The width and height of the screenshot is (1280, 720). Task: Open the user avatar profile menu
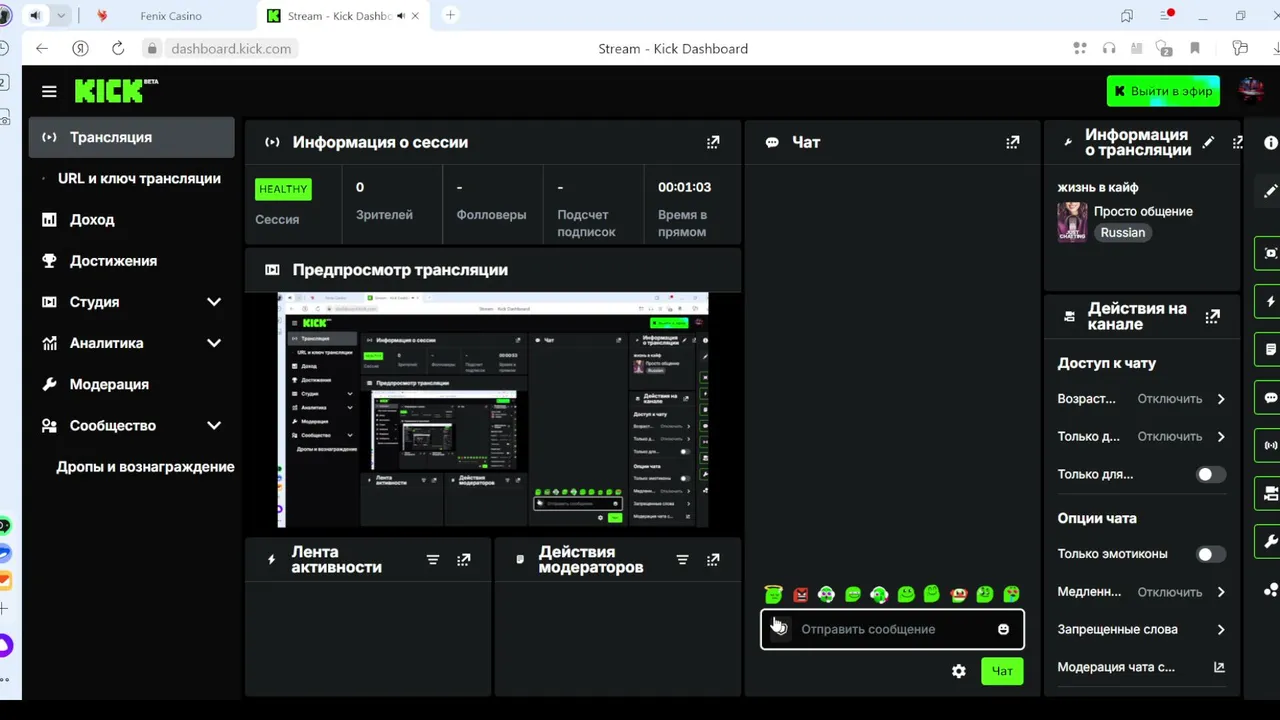point(1250,91)
